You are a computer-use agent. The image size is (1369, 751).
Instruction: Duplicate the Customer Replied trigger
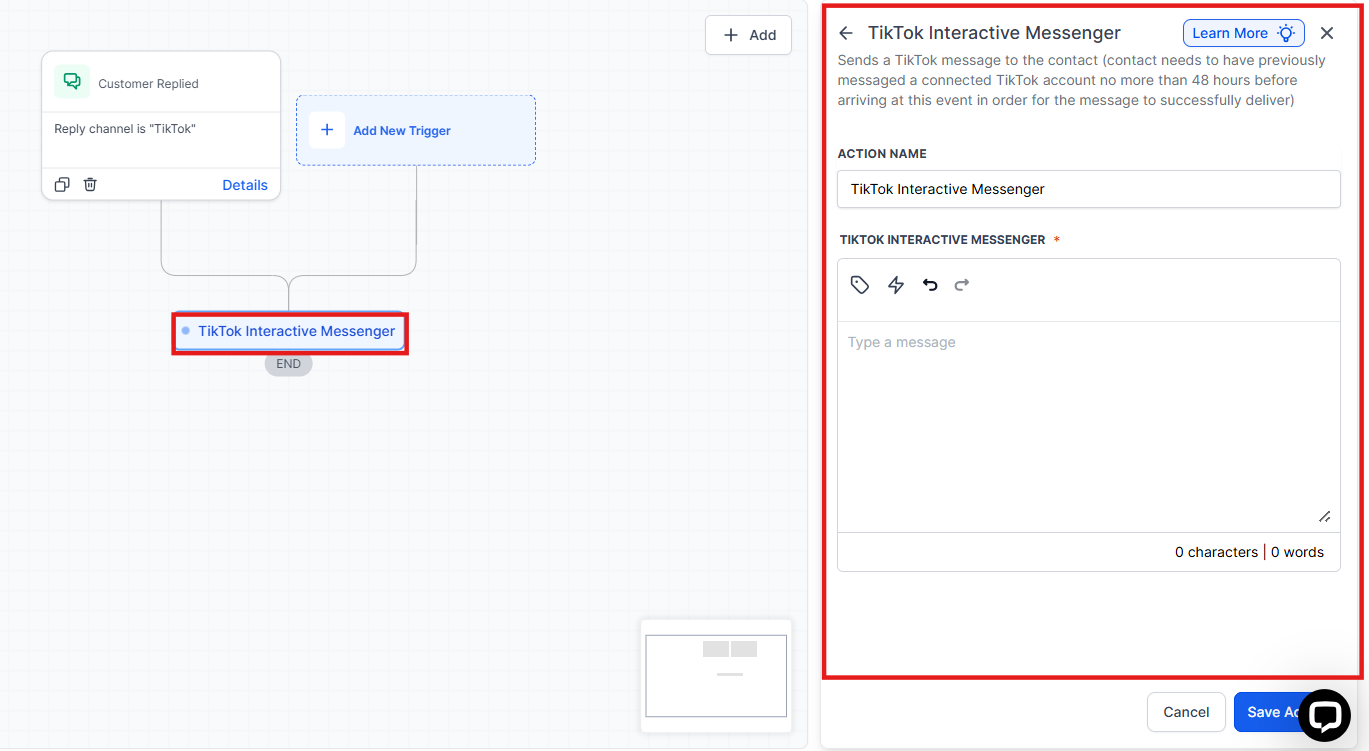pyautogui.click(x=62, y=185)
